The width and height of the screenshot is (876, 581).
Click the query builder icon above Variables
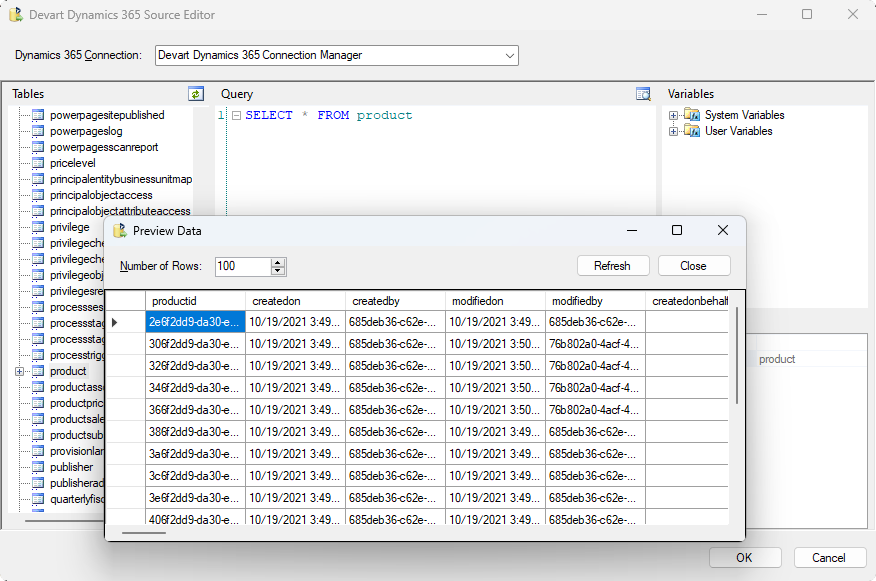tap(643, 94)
